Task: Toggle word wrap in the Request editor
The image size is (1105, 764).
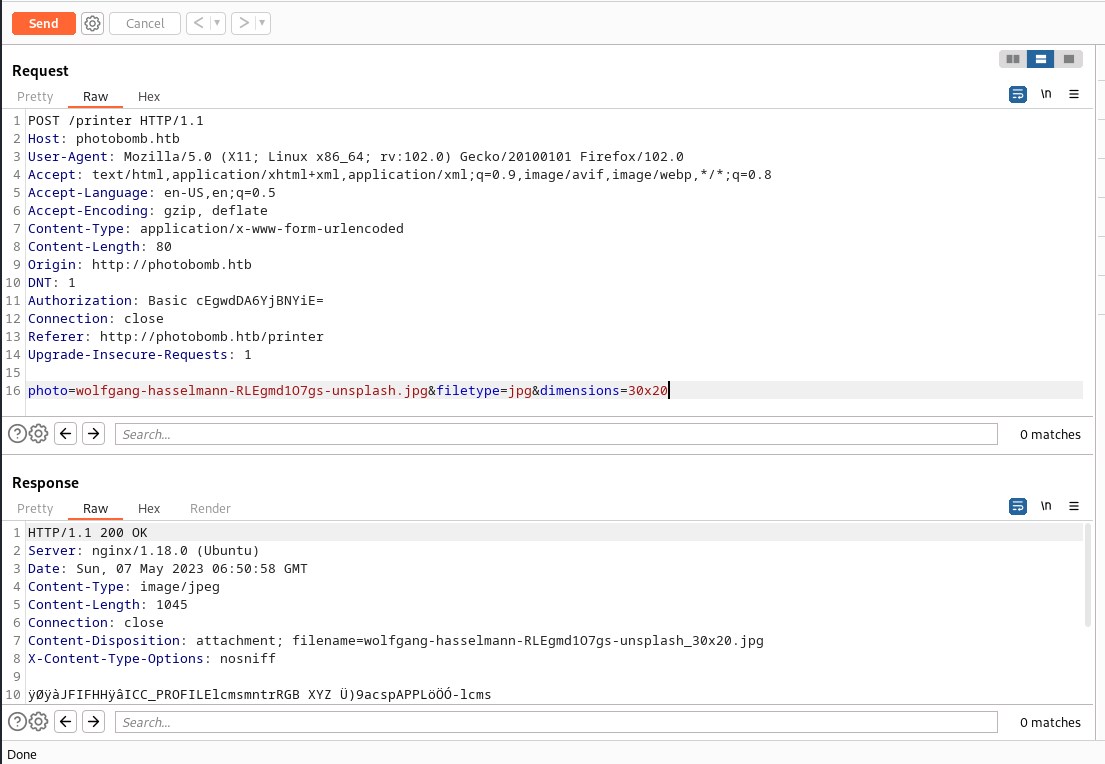Action: click(x=1017, y=93)
